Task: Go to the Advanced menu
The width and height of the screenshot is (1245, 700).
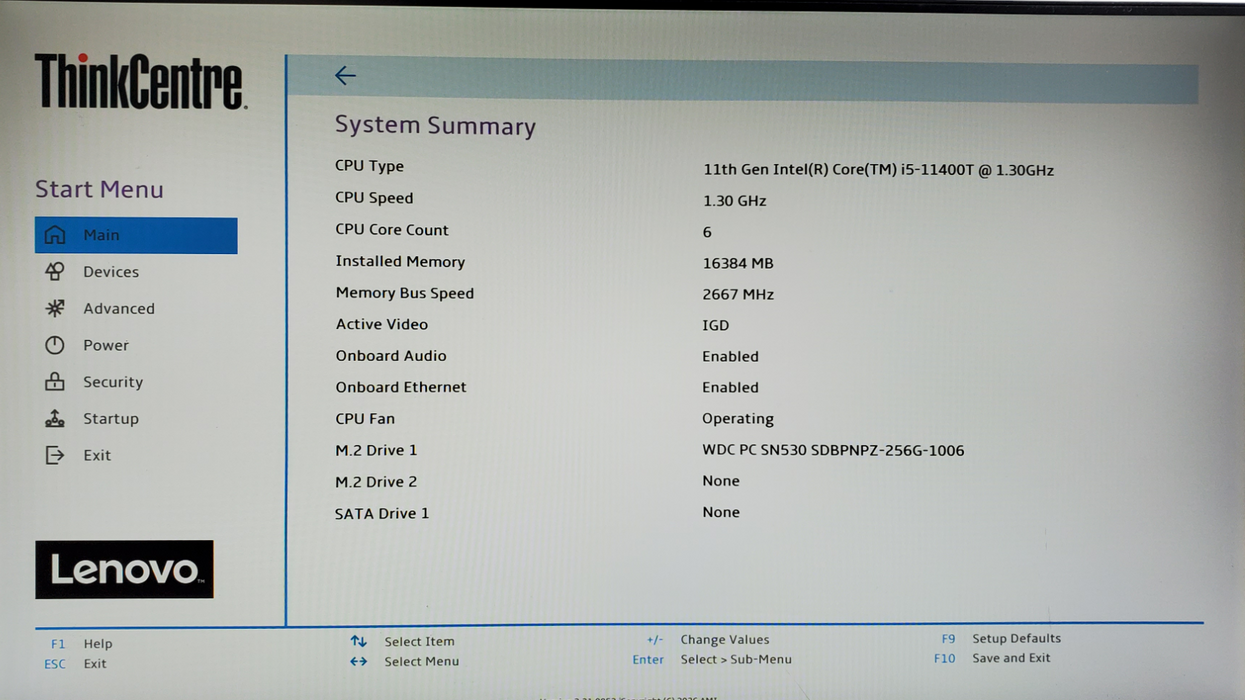Action: 119,309
